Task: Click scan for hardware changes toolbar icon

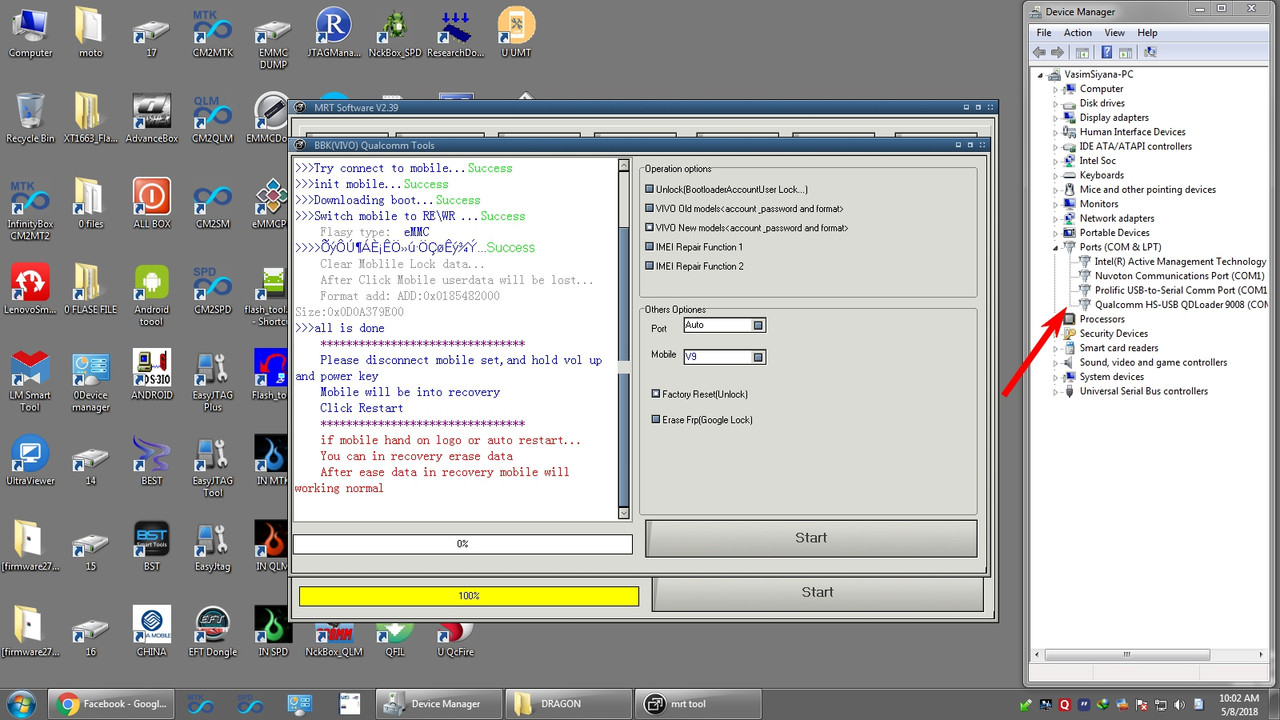Action: pos(1150,52)
